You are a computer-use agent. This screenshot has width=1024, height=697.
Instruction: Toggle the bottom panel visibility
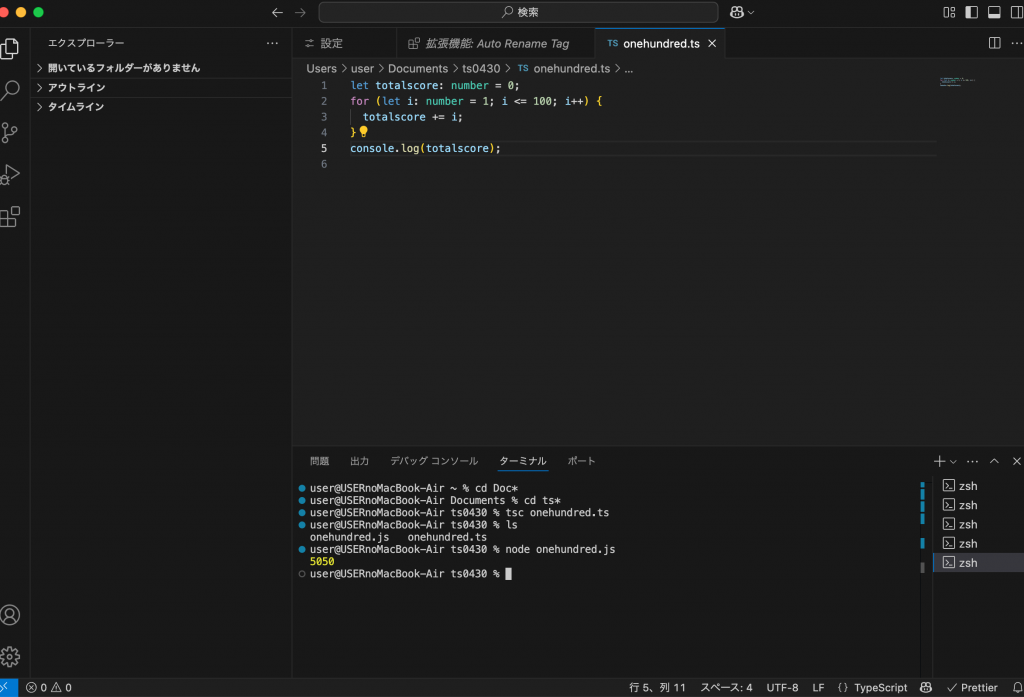994,12
